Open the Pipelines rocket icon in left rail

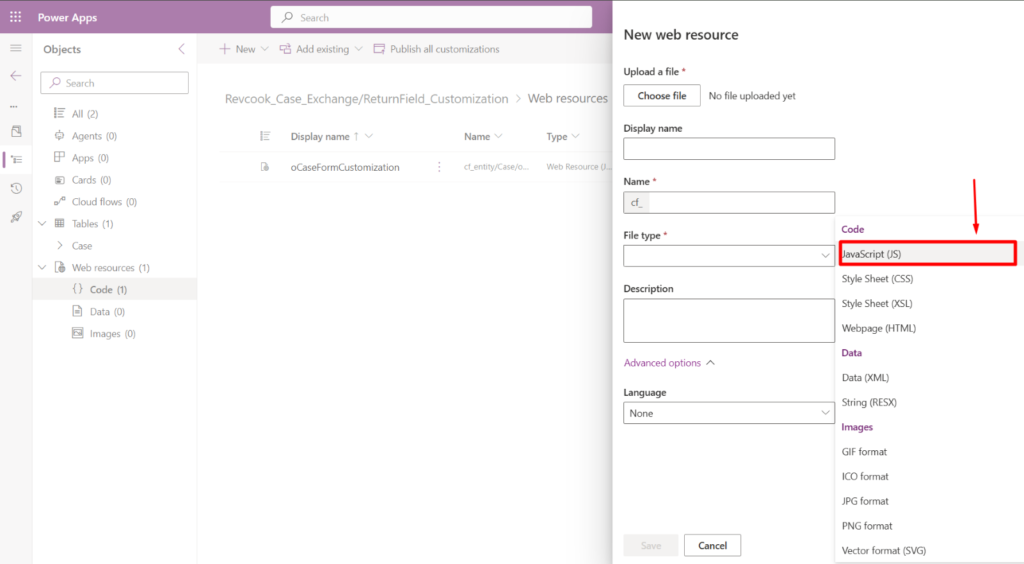tap(16, 217)
